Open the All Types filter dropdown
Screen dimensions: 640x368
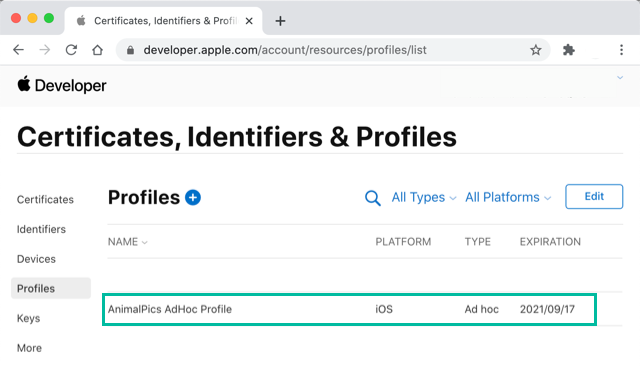click(x=424, y=197)
